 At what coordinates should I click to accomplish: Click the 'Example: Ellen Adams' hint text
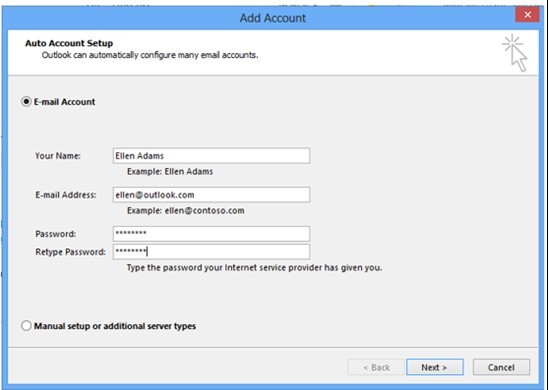click(170, 172)
